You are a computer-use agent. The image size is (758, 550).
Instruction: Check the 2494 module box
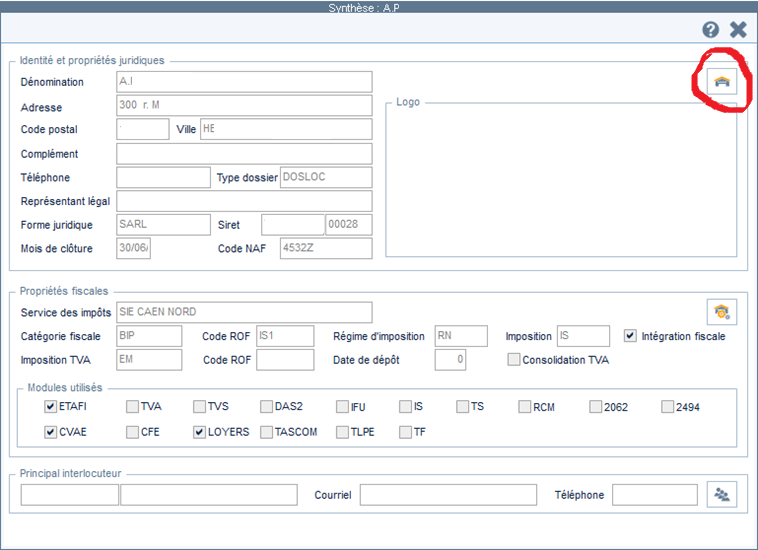[x=668, y=406]
